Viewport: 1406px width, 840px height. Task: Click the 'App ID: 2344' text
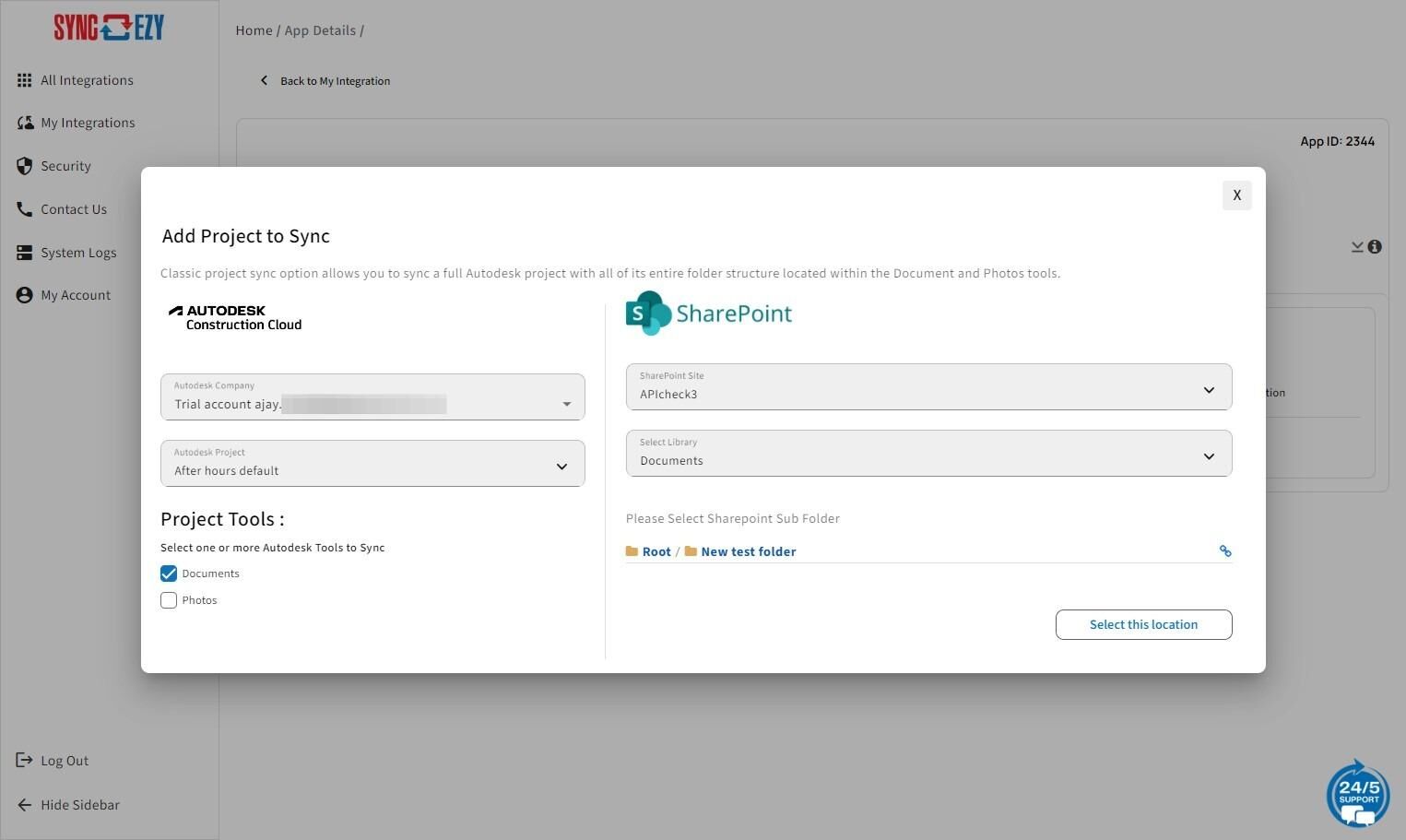pyautogui.click(x=1337, y=141)
